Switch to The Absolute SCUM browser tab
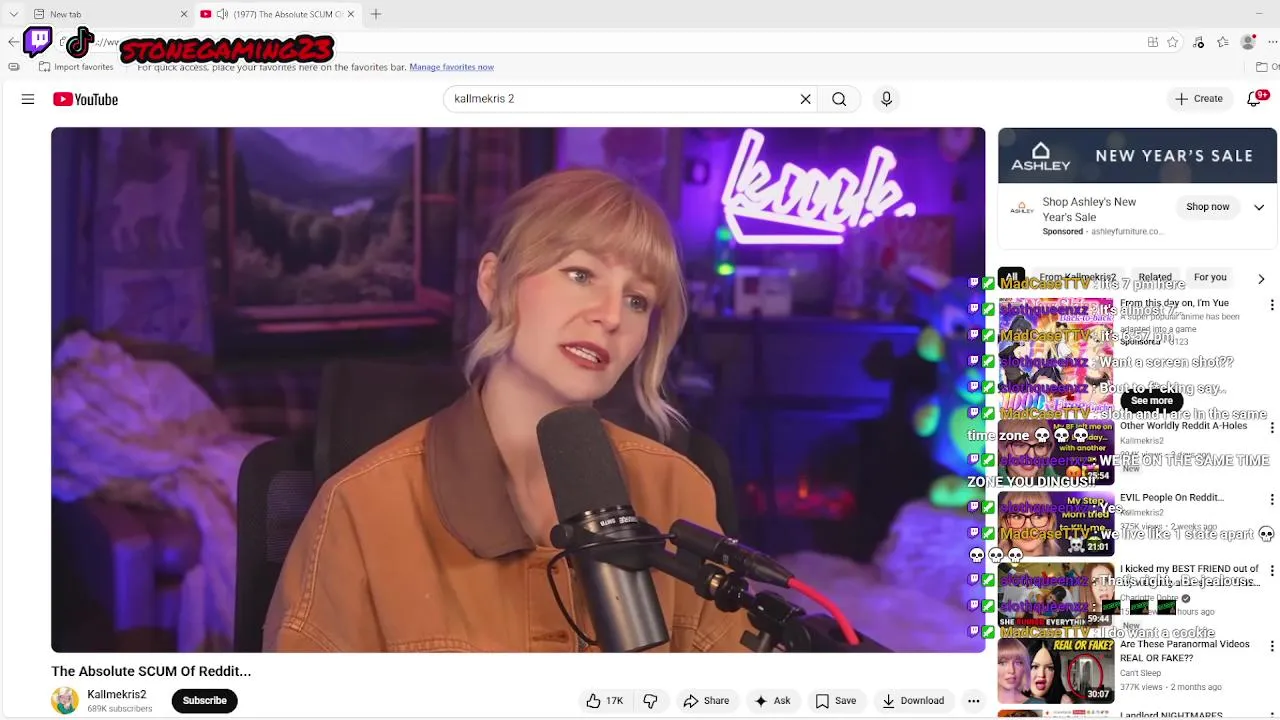Screen dimensions: 1280x720 [x=278, y=14]
